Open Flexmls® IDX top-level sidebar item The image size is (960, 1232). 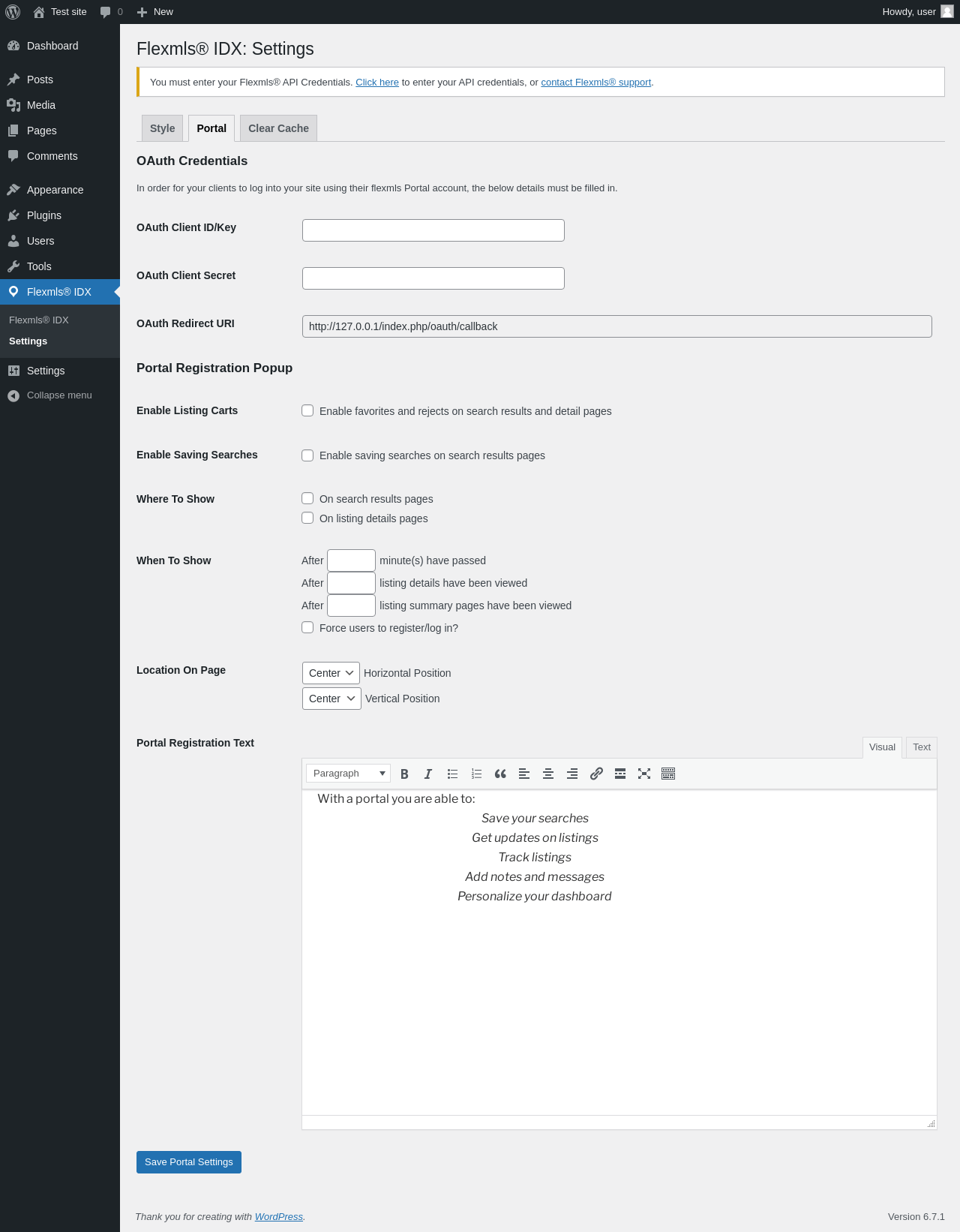[x=60, y=292]
